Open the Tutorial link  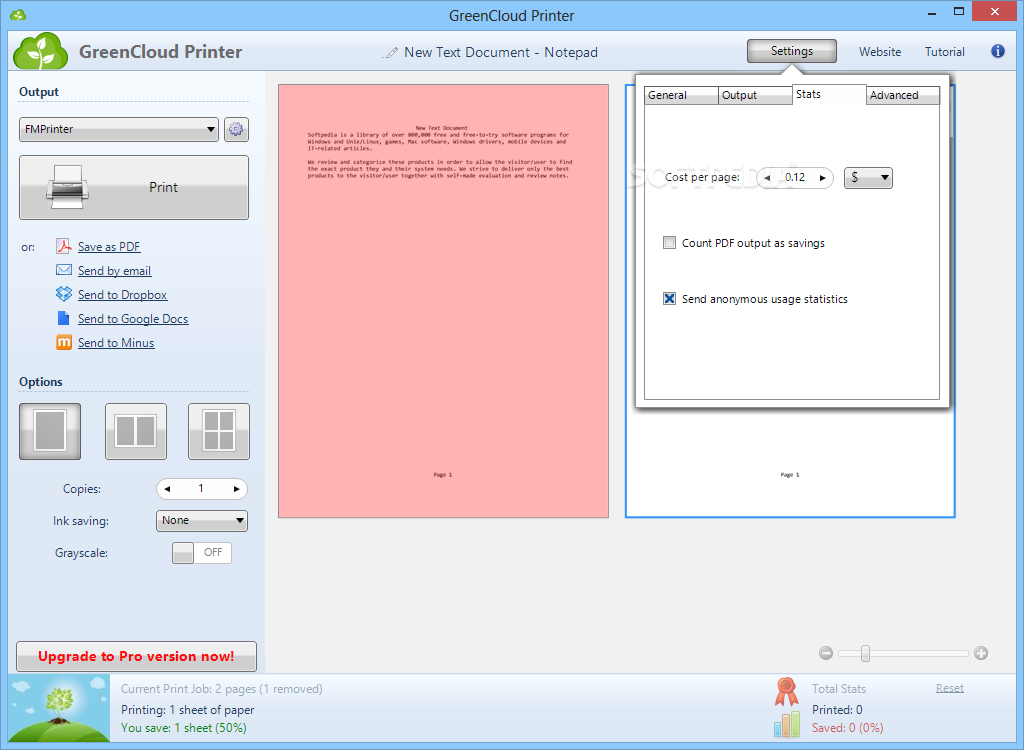point(944,52)
